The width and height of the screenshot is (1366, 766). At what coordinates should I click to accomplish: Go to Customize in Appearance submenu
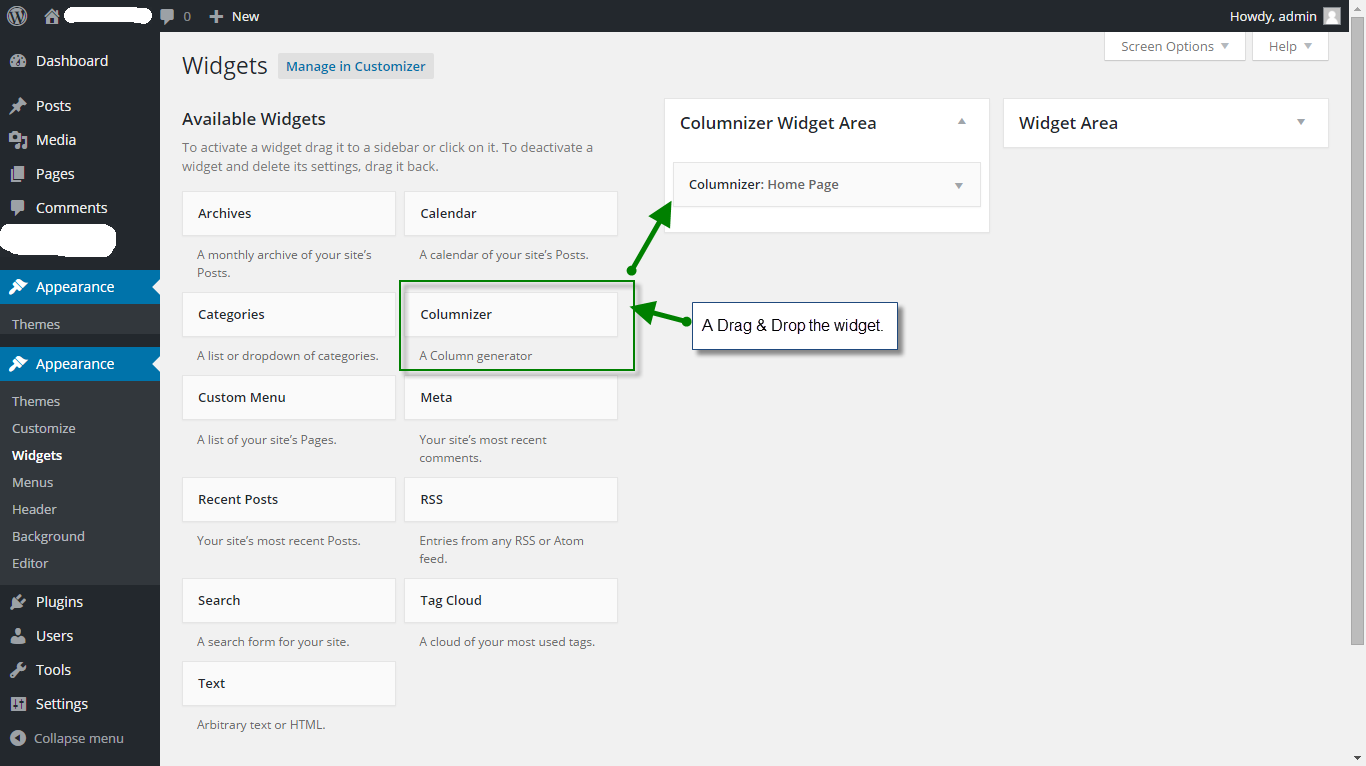(x=44, y=428)
